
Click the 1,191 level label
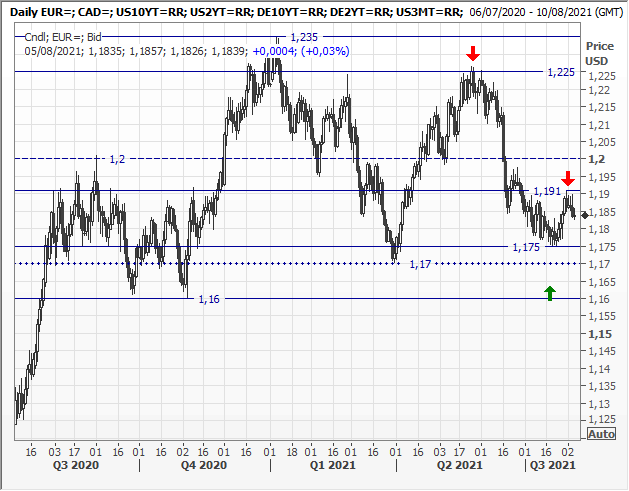pos(546,190)
